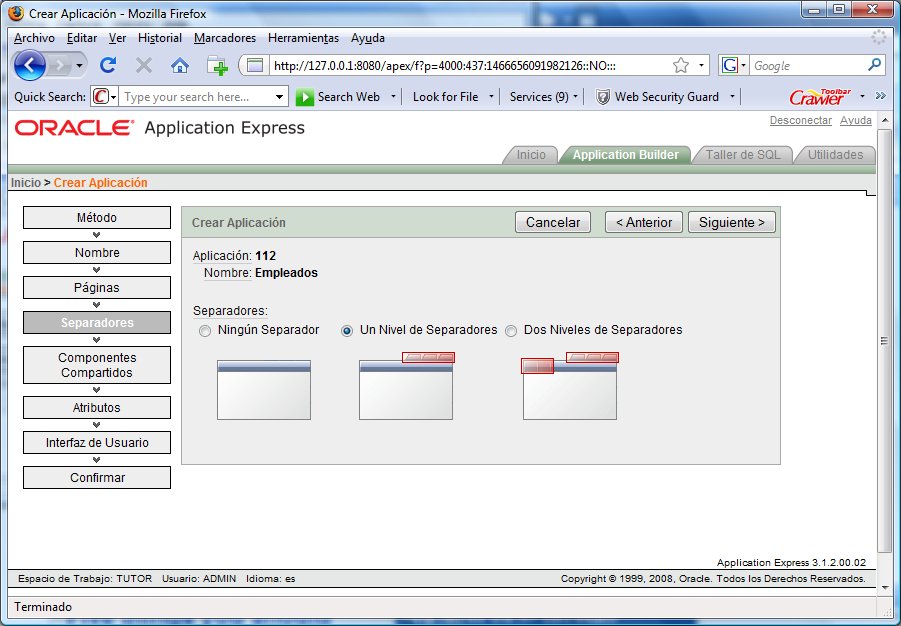The image size is (901, 626).
Task: Go to the Páginas wizard step
Action: [x=97, y=288]
